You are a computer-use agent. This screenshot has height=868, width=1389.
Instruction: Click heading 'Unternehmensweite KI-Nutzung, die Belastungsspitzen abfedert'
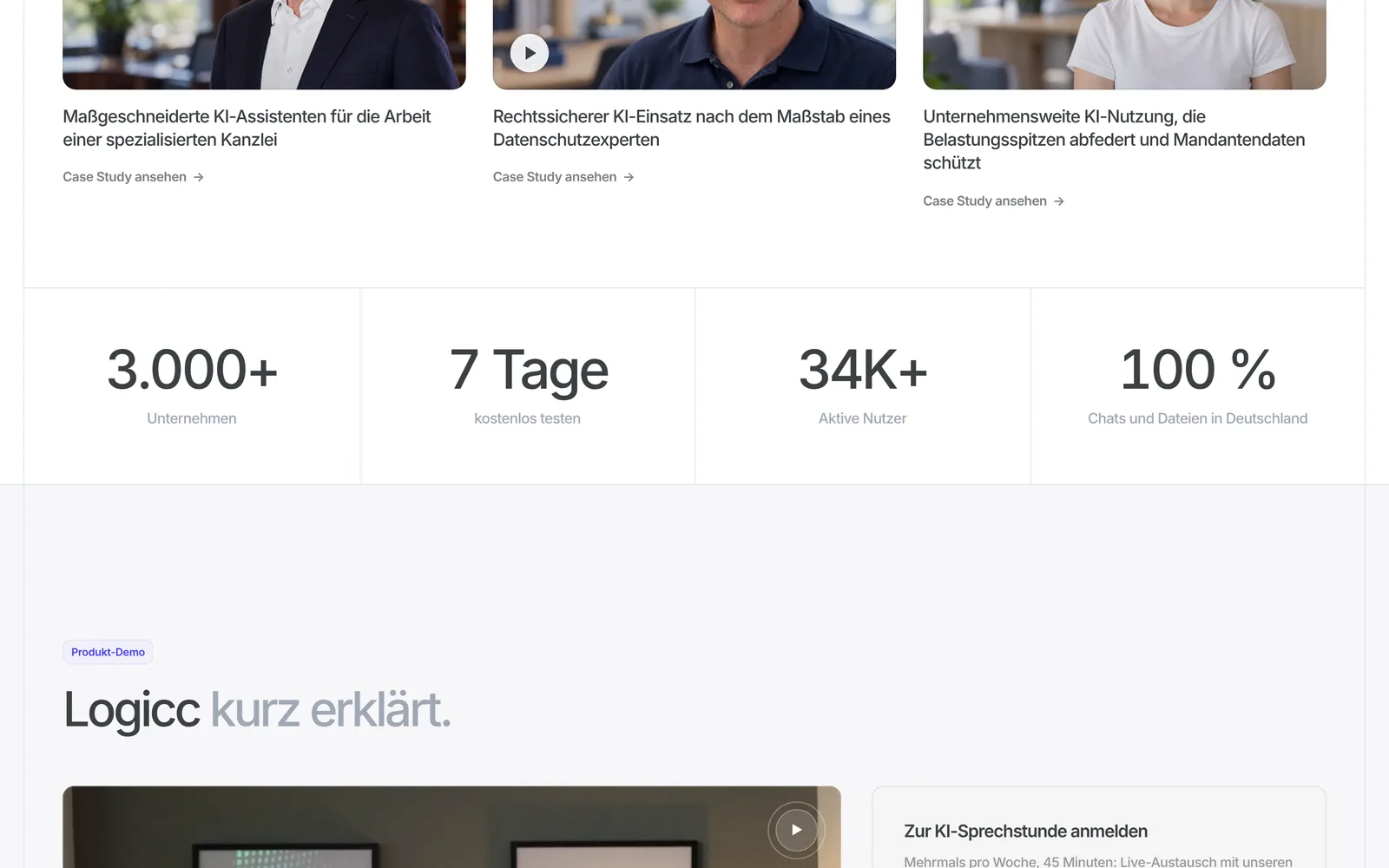click(x=1114, y=140)
